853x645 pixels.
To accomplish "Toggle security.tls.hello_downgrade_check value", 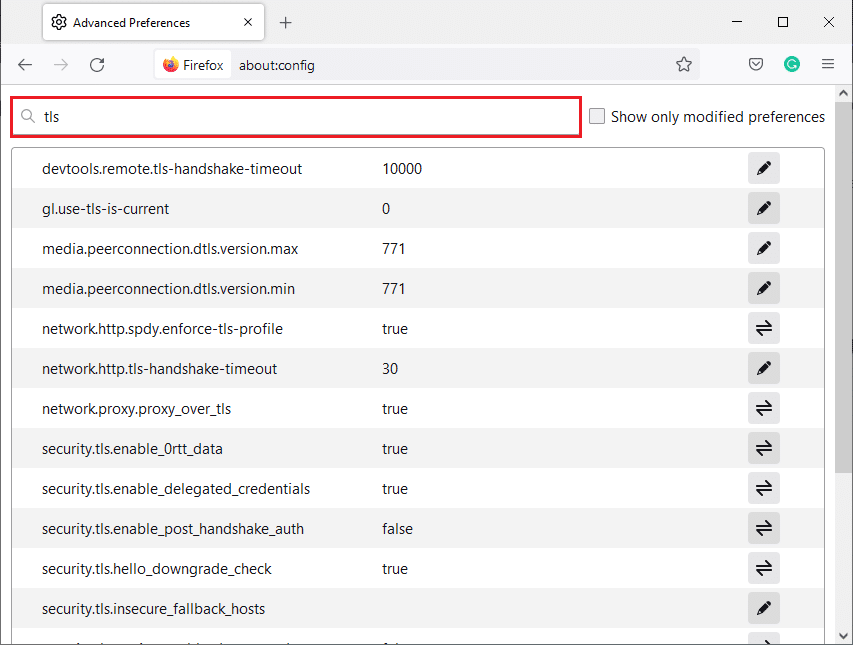I will click(x=763, y=568).
